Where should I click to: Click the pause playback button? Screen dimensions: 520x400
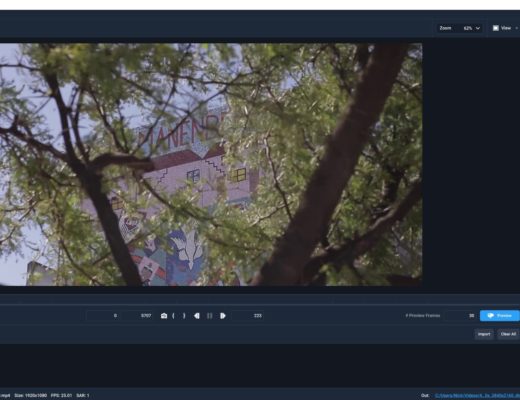pos(210,316)
